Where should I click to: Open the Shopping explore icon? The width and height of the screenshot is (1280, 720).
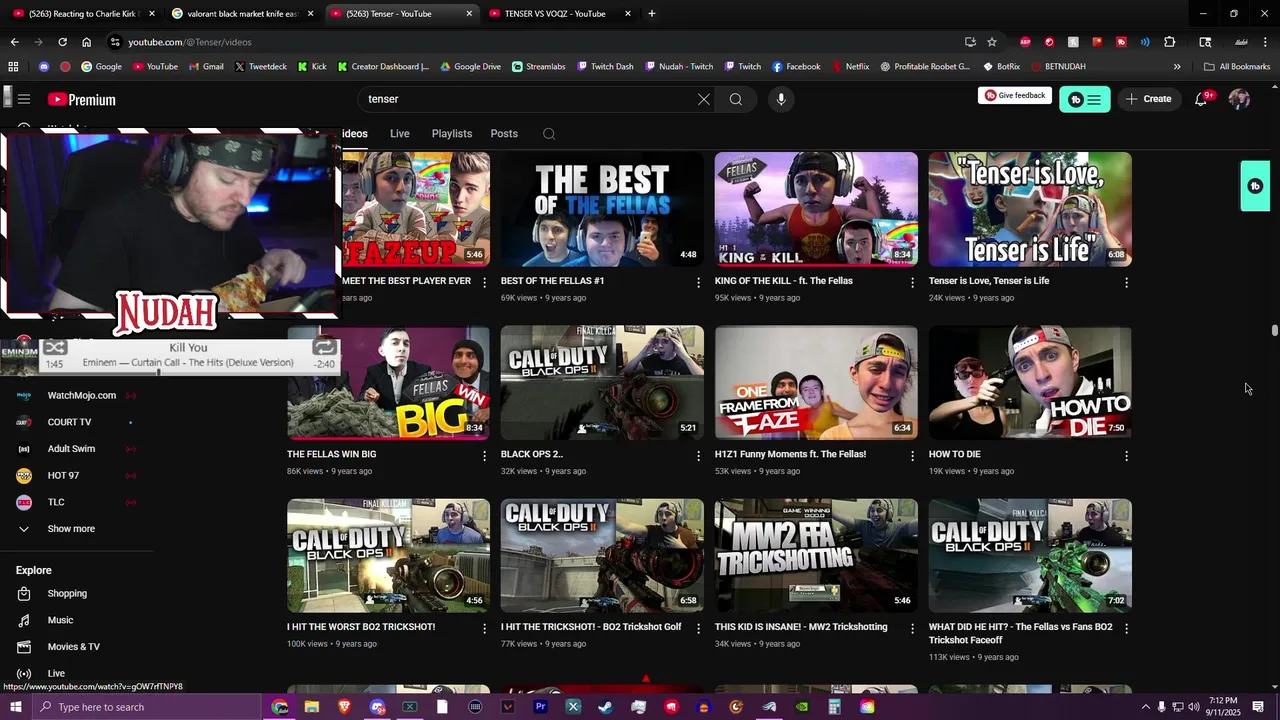(24, 594)
